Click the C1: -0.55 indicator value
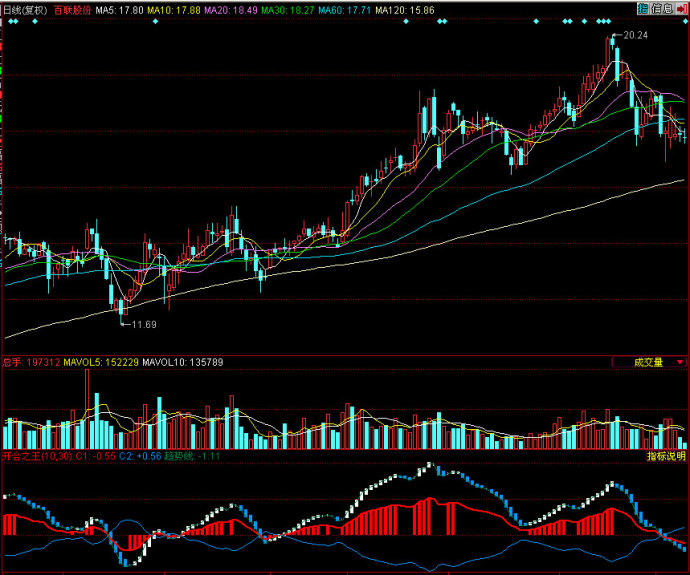This screenshot has width=690, height=575. (95, 456)
